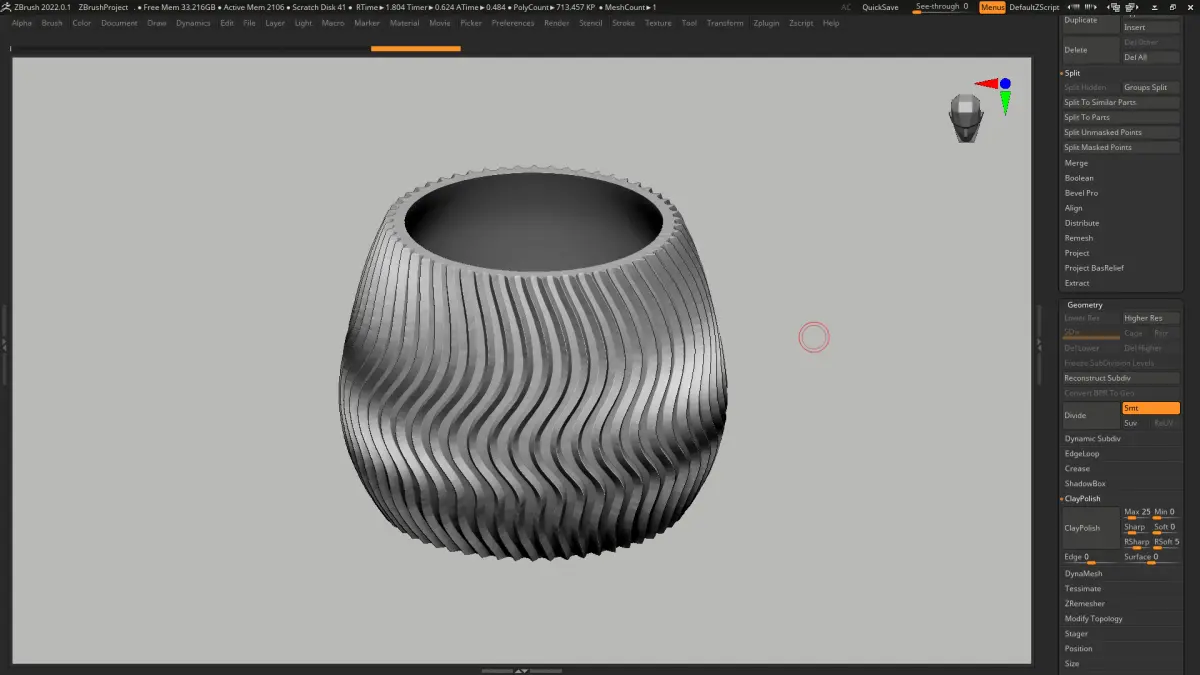The image size is (1200, 675).
Task: Click the Duplicate subtool button
Action: 1090,20
